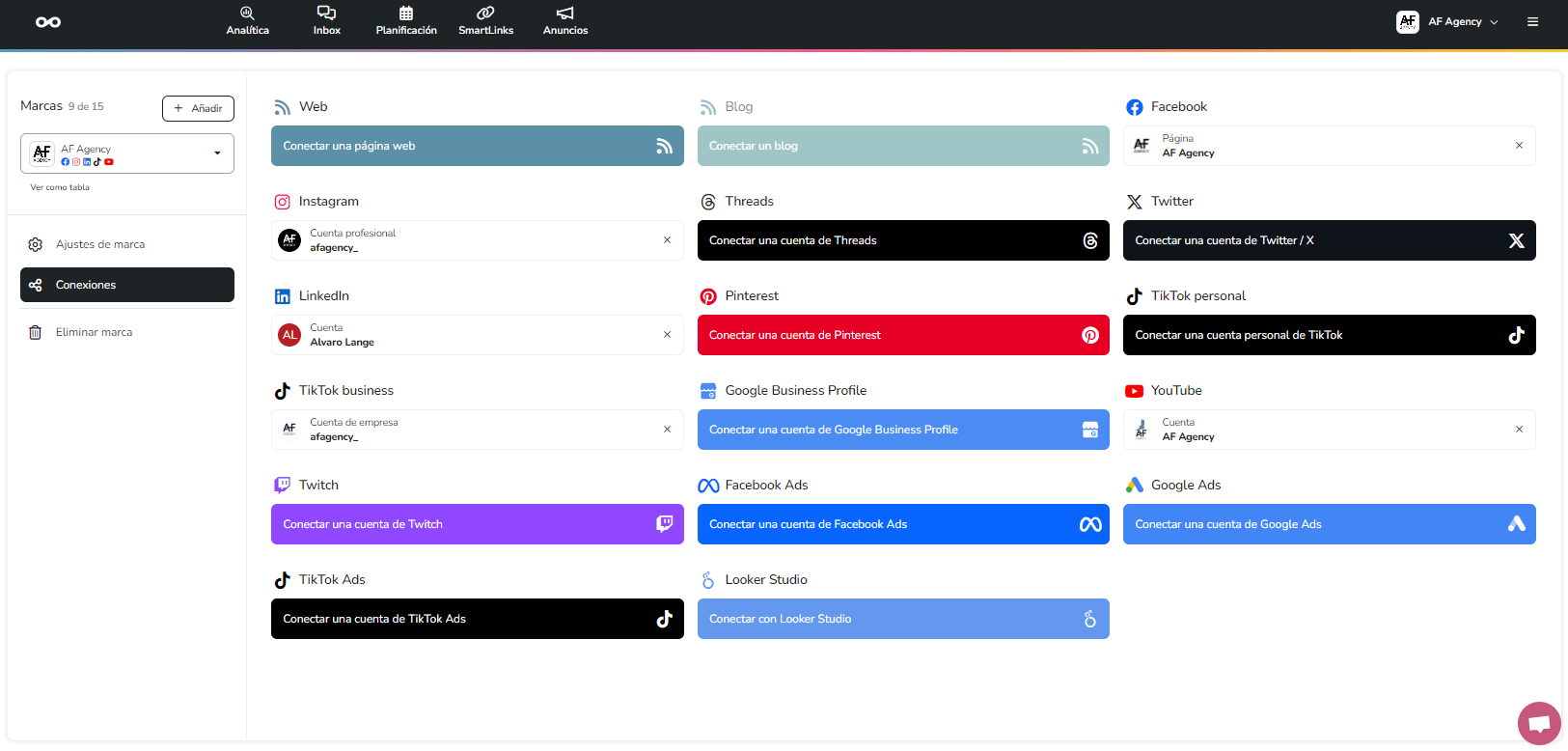Click the Threads logo icon heading
Image resolution: width=1568 pixels, height=751 pixels.
pyautogui.click(x=708, y=202)
